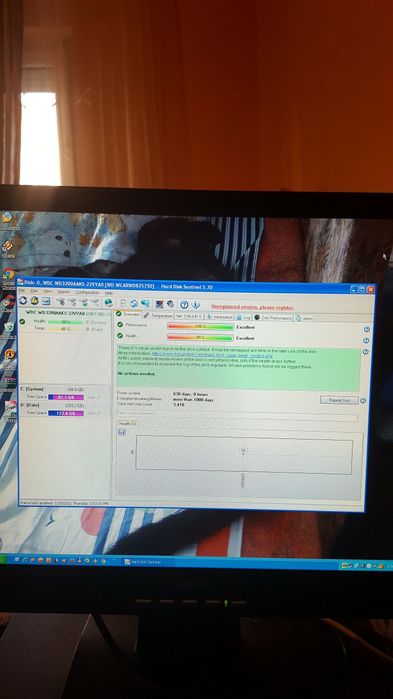Open the Disk menu
The image size is (393, 699).
pos(34,291)
